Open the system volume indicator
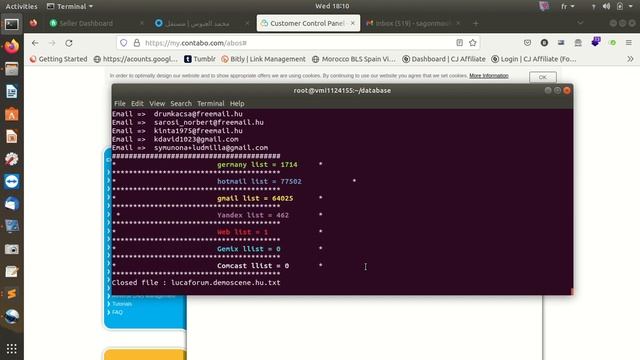This screenshot has width=640, height=360. point(607,6)
